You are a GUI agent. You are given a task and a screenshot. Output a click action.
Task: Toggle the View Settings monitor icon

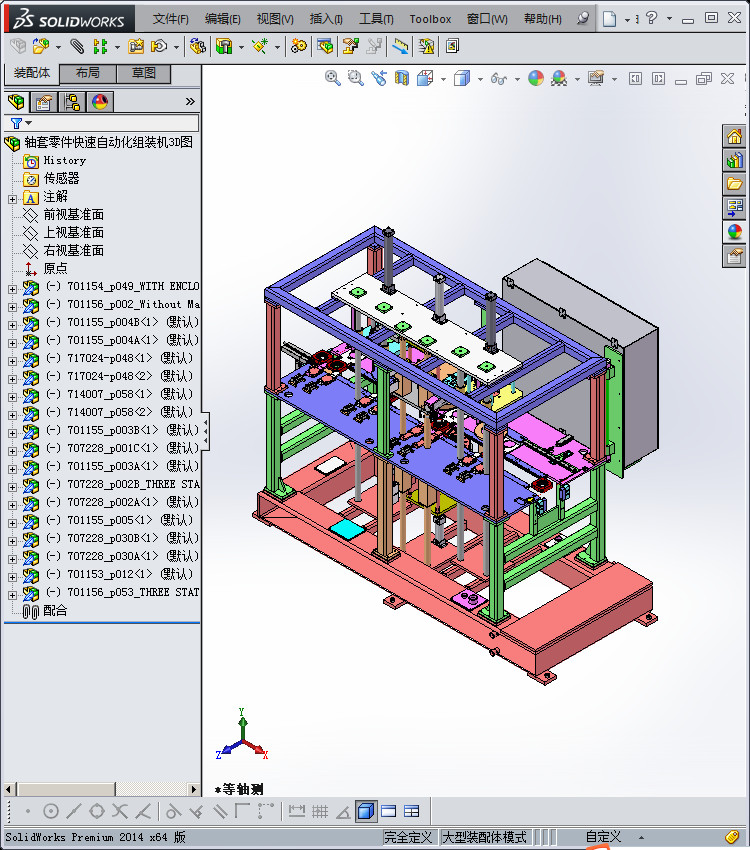click(596, 79)
